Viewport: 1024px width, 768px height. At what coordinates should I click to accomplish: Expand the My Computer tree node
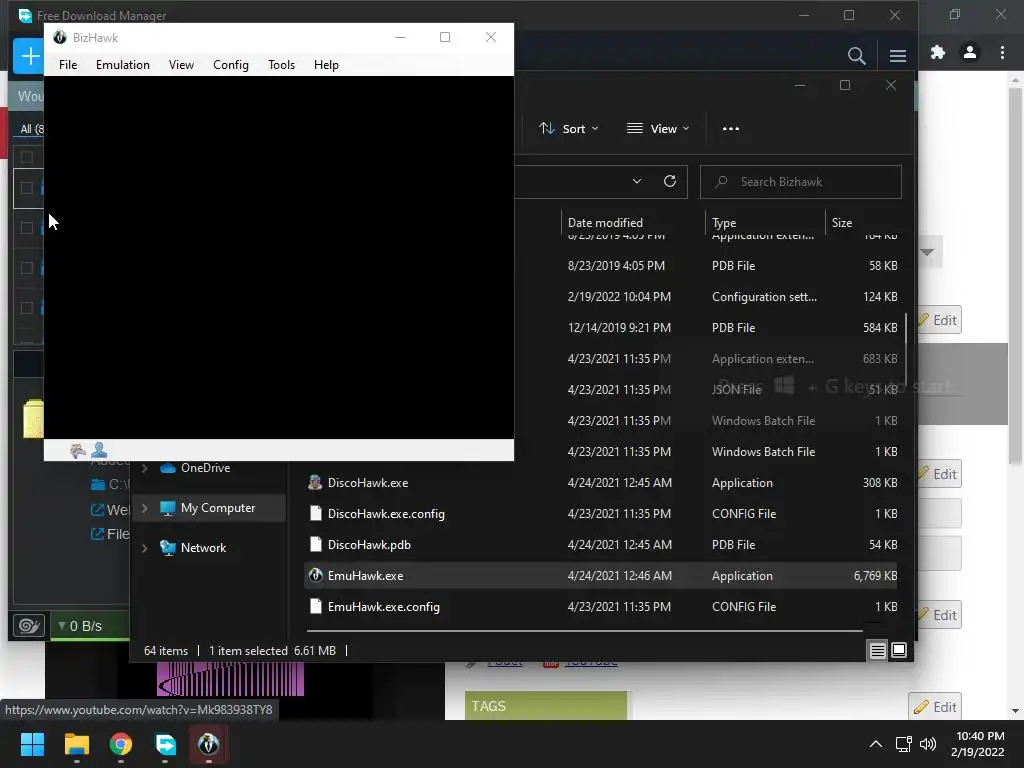click(x=145, y=507)
